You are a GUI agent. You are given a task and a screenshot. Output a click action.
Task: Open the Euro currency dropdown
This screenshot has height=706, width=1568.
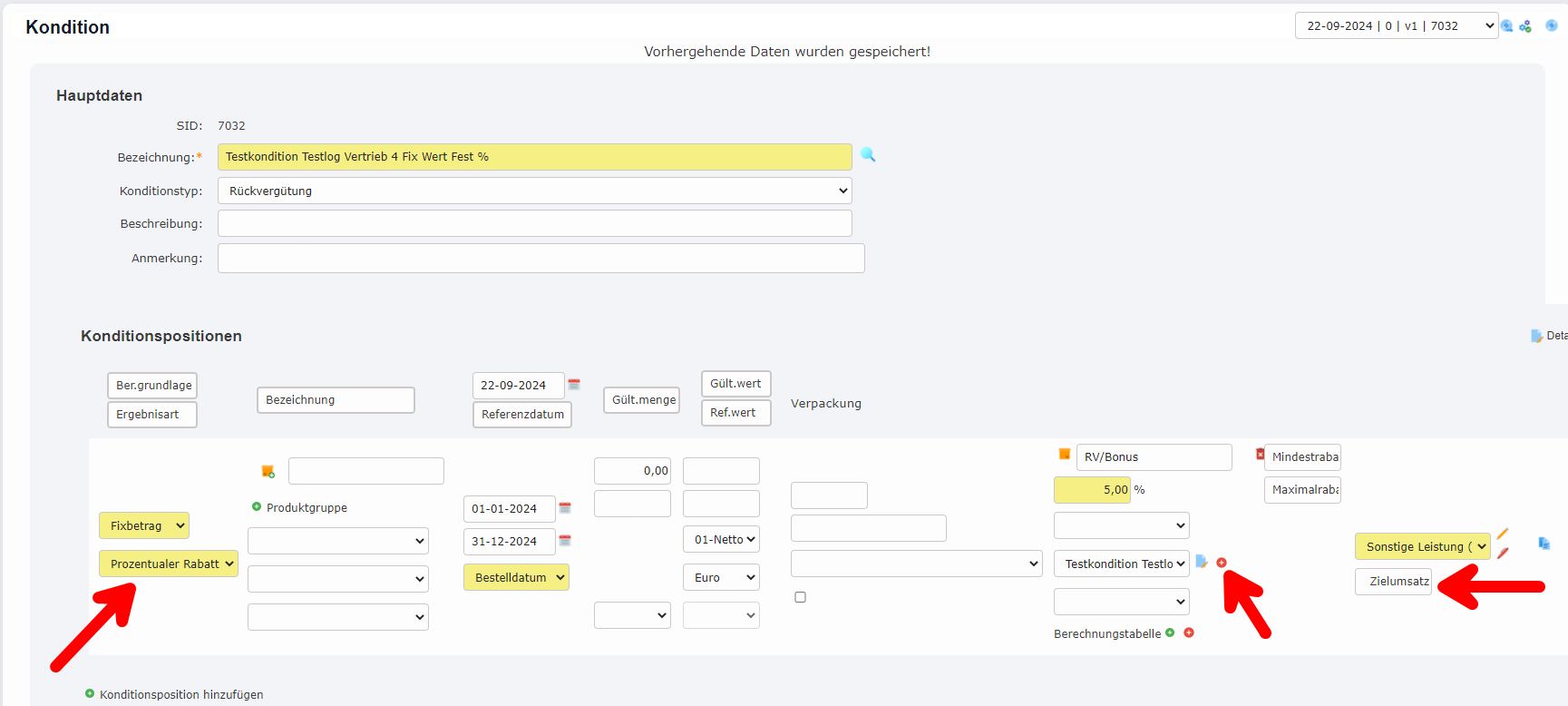tap(721, 577)
